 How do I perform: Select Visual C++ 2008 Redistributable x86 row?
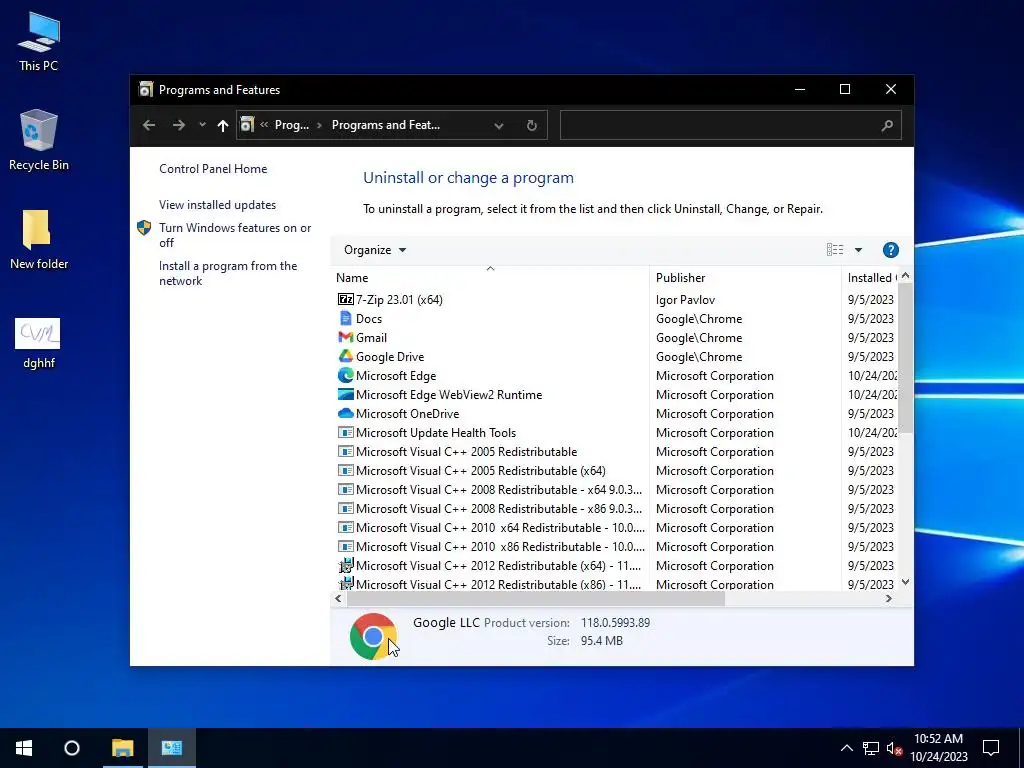[490, 508]
